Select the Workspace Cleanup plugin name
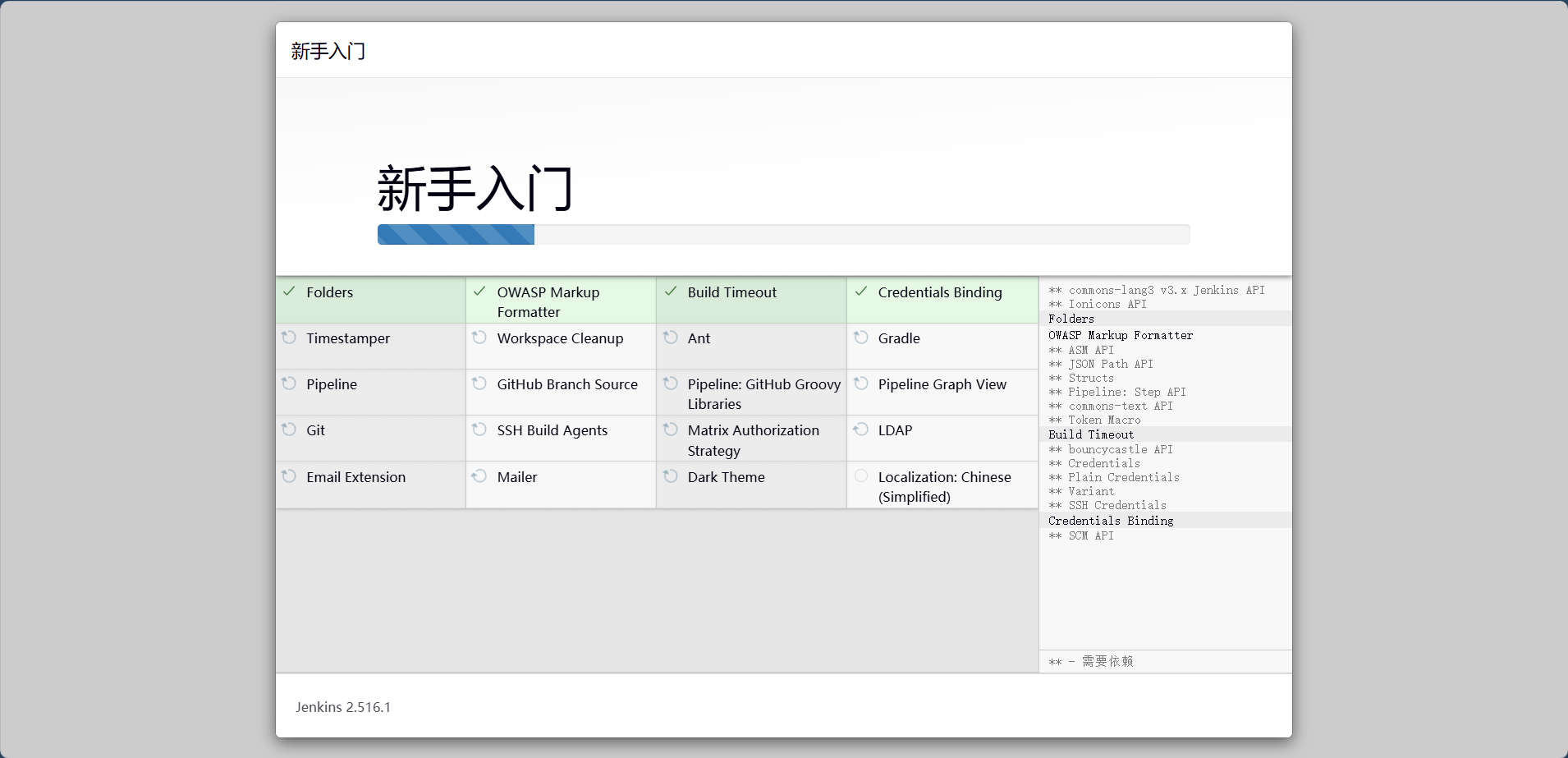The width and height of the screenshot is (1568, 758). point(560,338)
